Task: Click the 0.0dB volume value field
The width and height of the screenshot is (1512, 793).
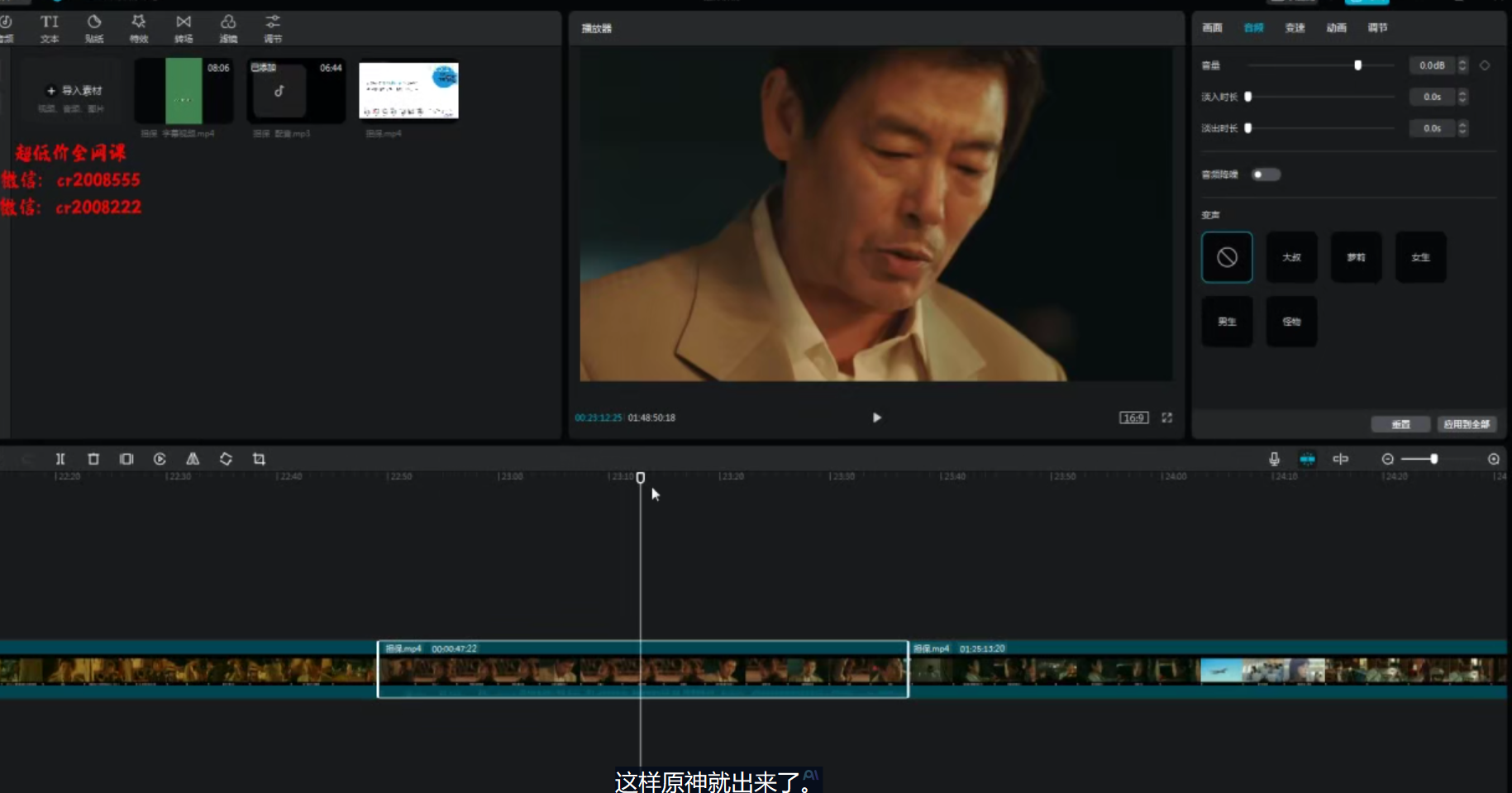Action: pyautogui.click(x=1432, y=65)
